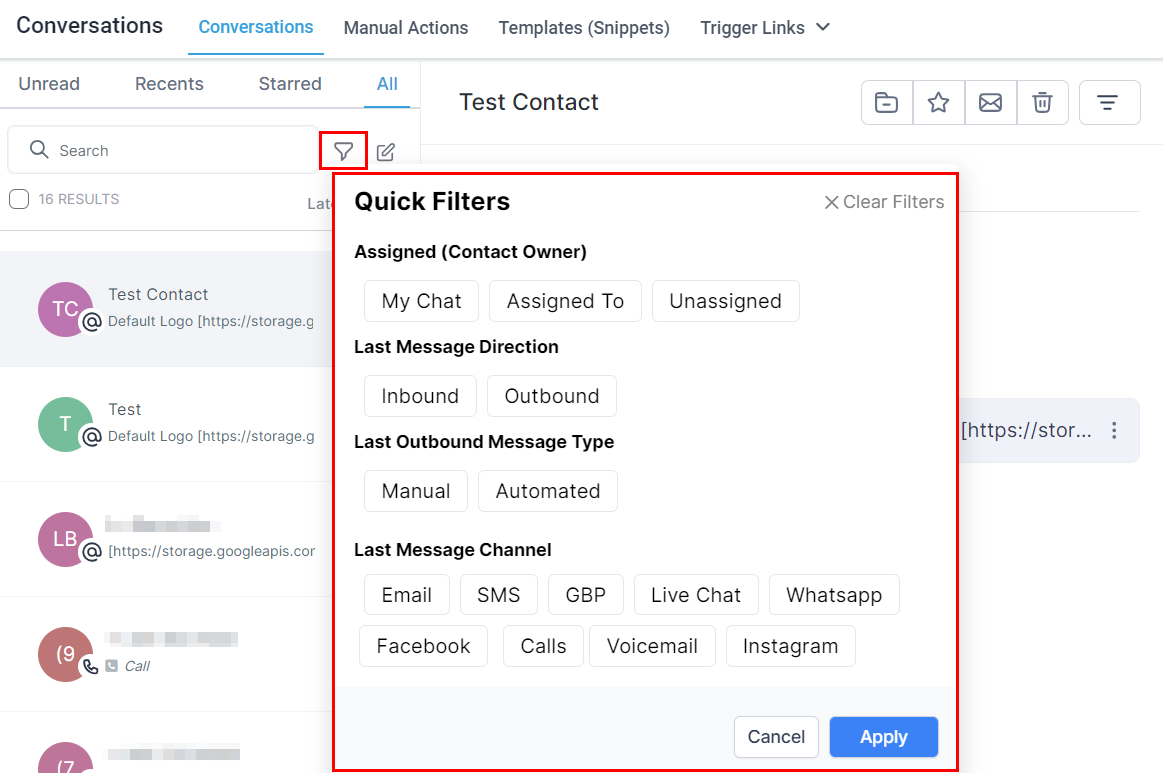This screenshot has height=773, width=1163.
Task: Click the envelope mark-unread icon
Action: (x=990, y=102)
